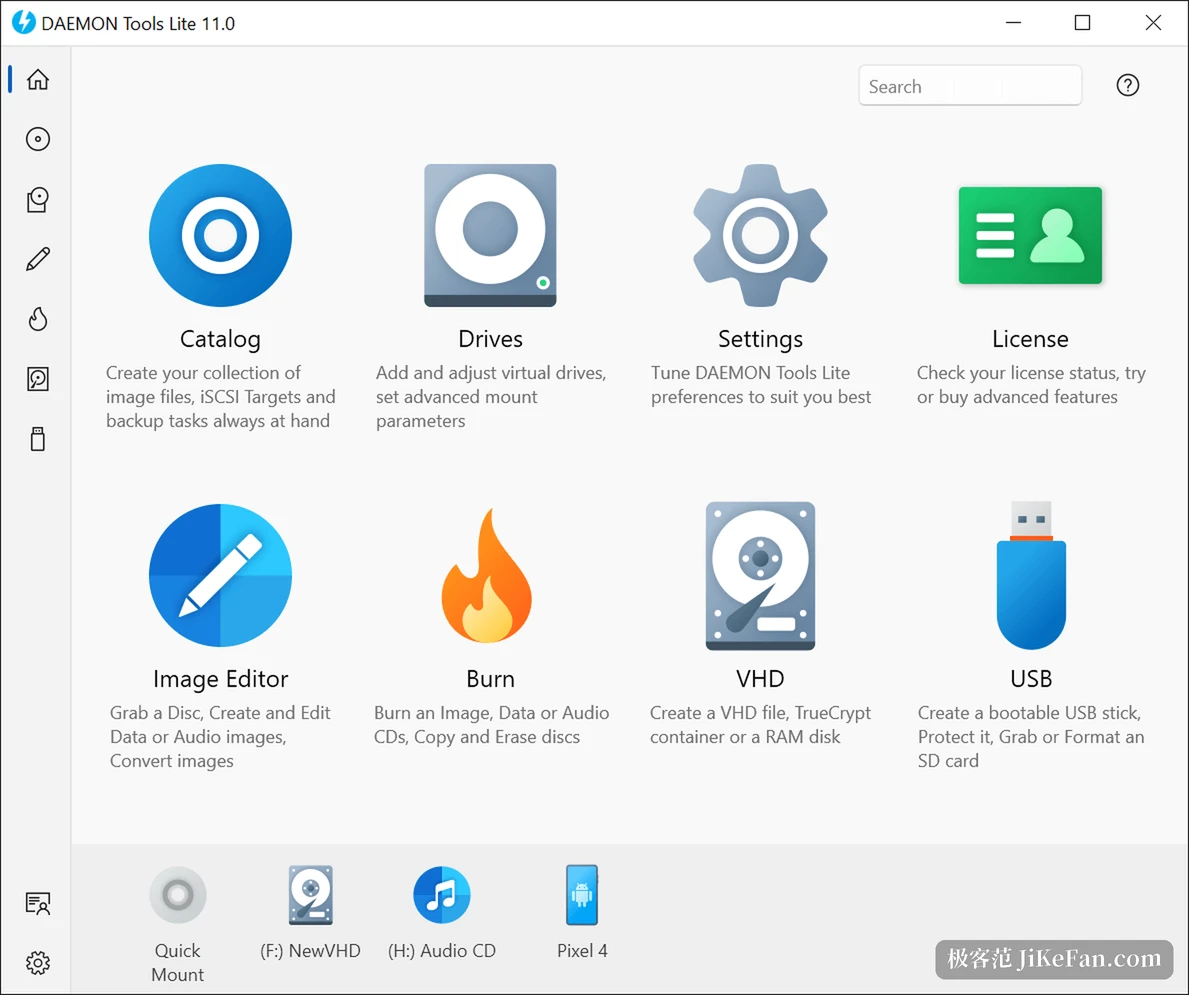1189x995 pixels.
Task: Open the disc Images sidebar icon
Action: (38, 139)
